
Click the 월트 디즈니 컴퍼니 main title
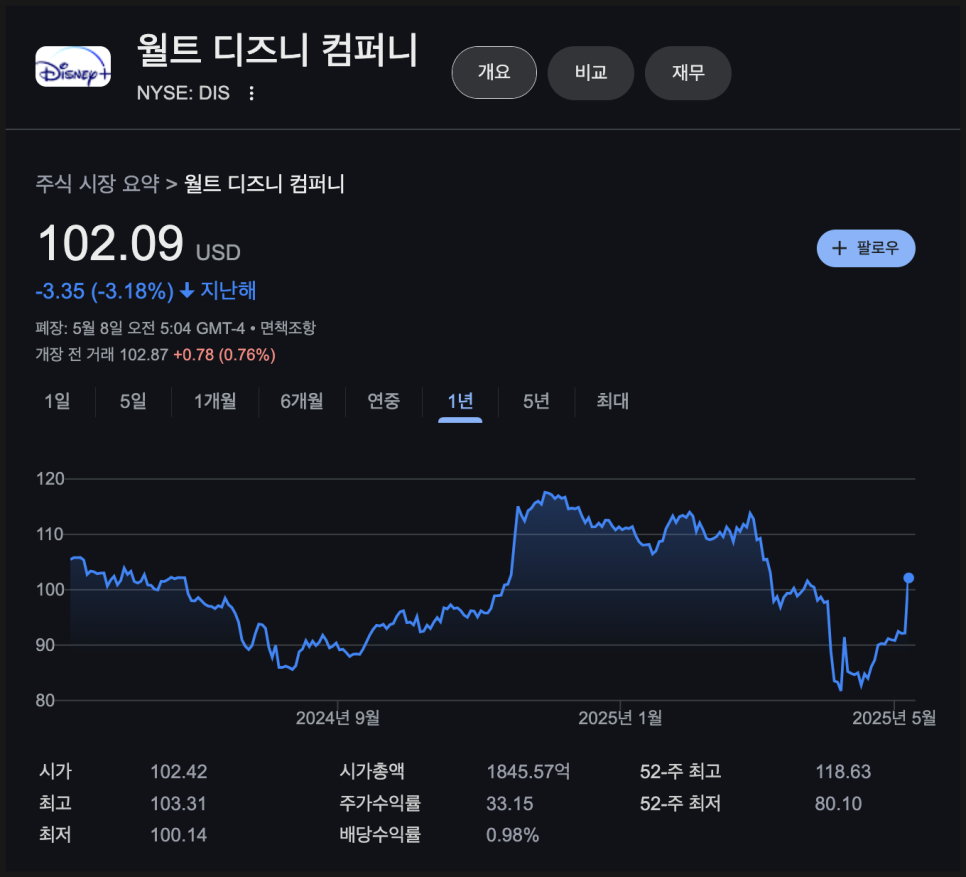click(x=278, y=49)
